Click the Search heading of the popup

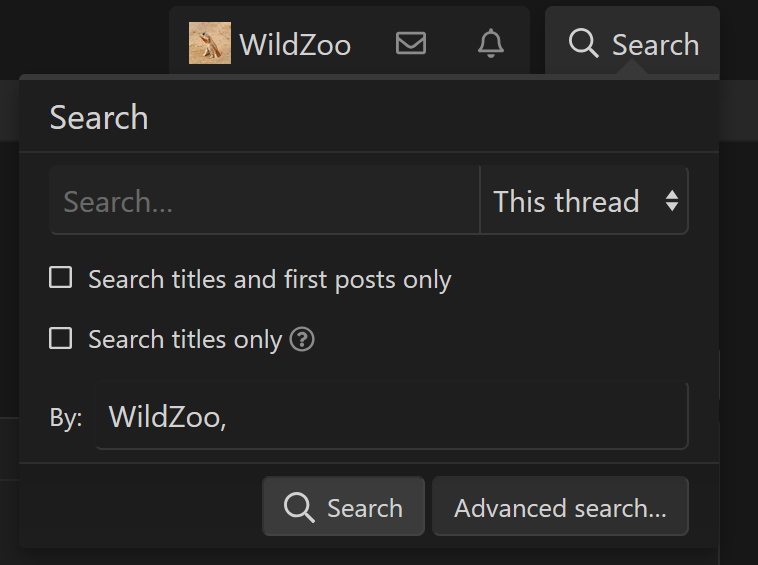point(99,118)
